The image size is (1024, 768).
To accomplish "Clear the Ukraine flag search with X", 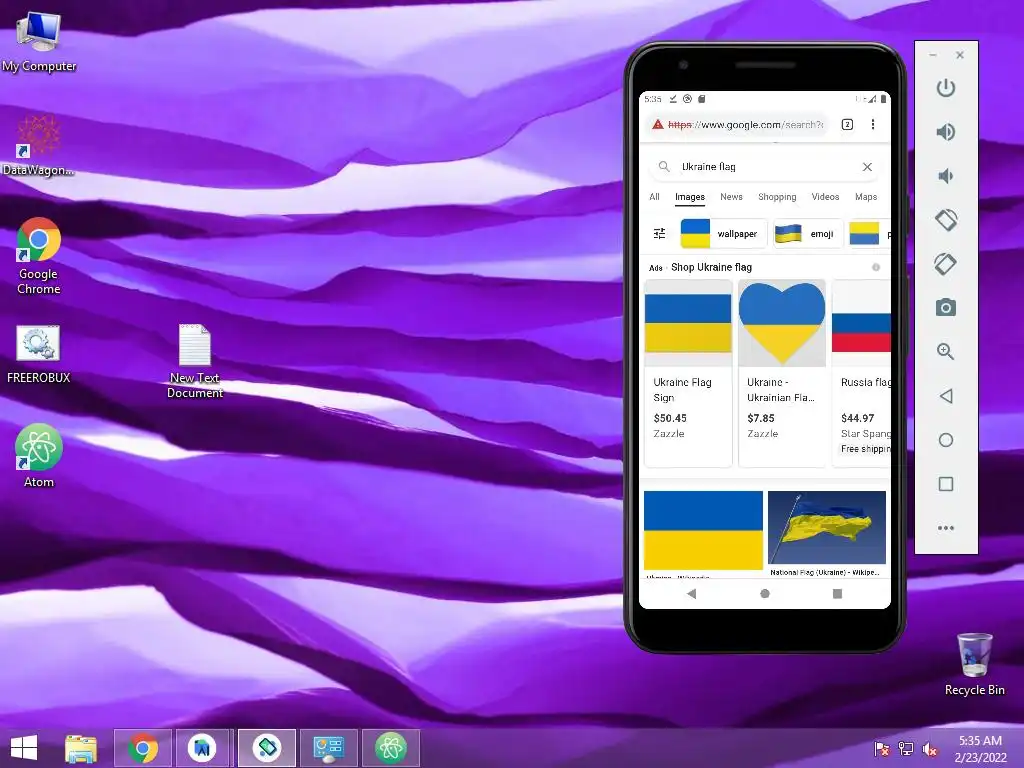I will pos(867,167).
